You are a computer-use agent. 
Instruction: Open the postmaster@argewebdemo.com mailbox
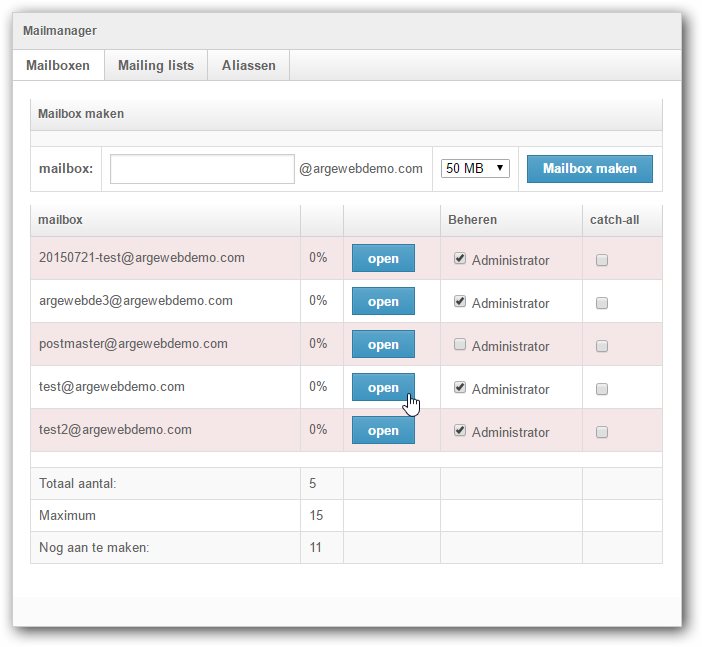[x=383, y=345]
